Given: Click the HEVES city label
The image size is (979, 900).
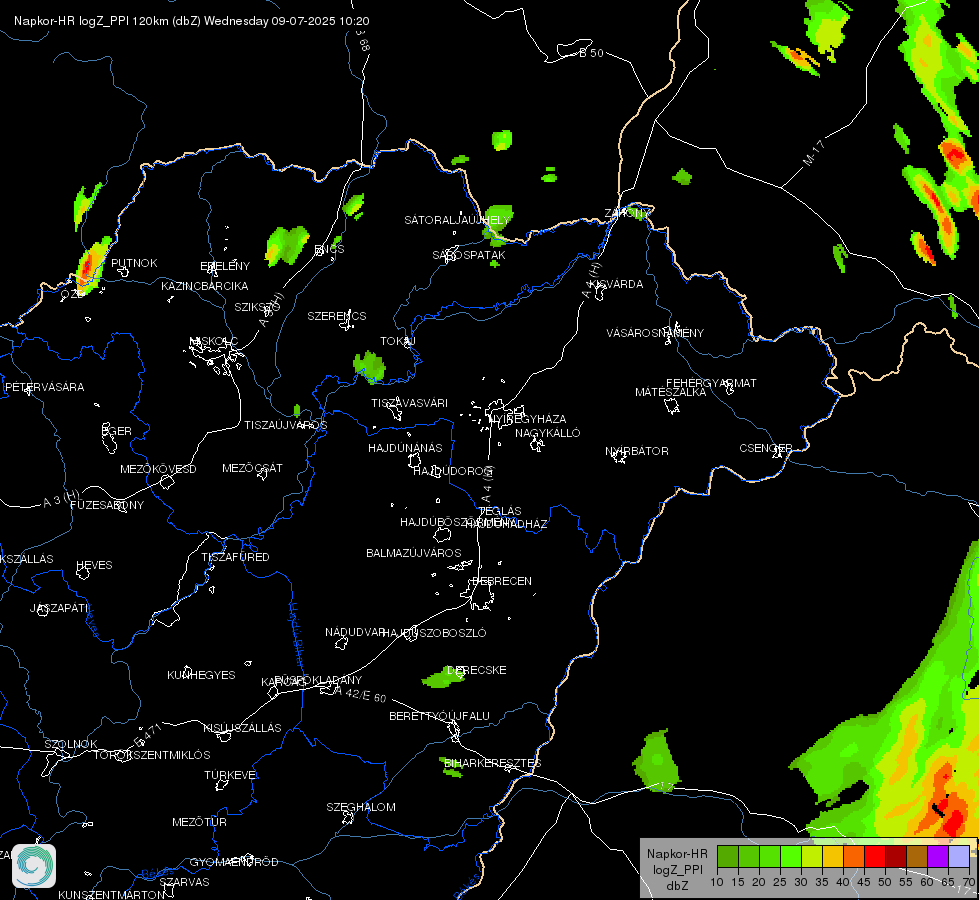Looking at the screenshot, I should point(94,565).
